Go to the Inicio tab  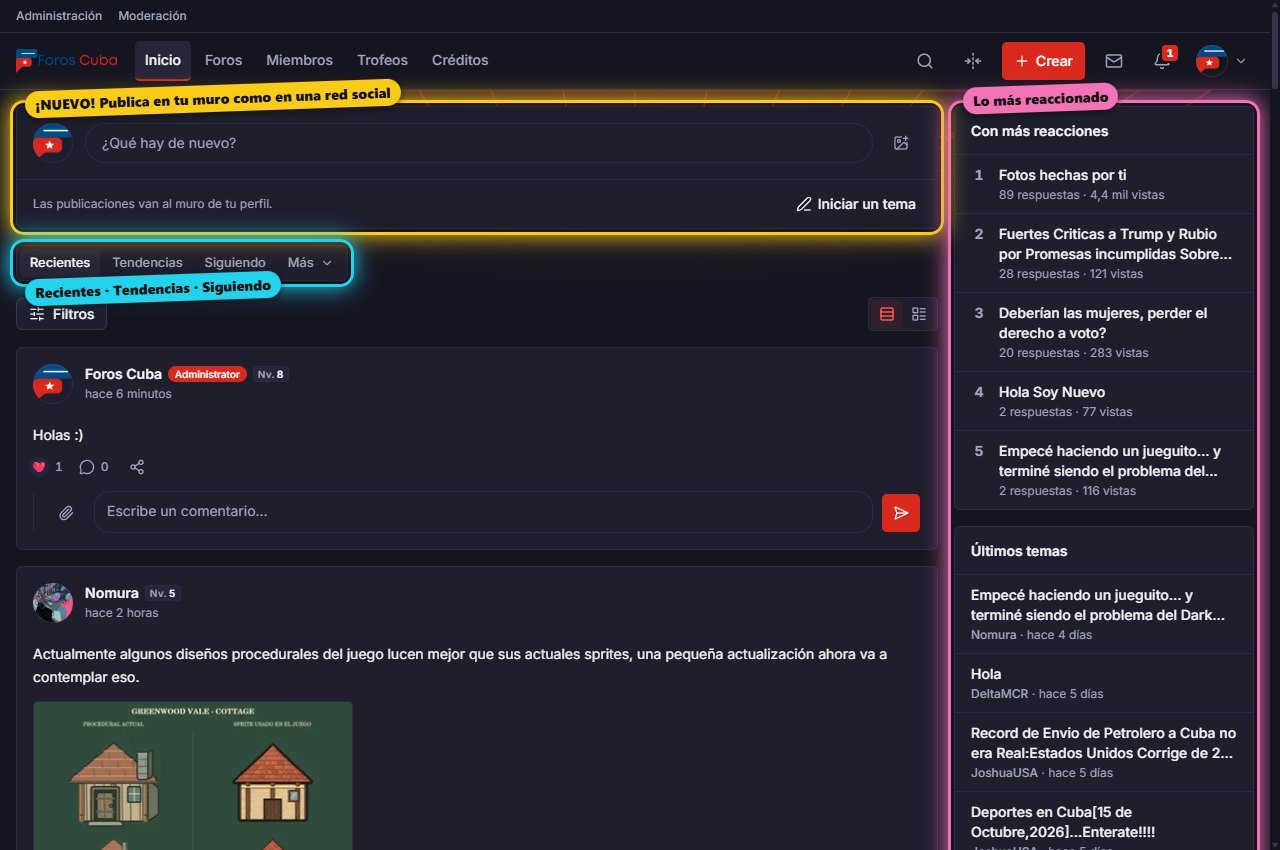coord(163,60)
